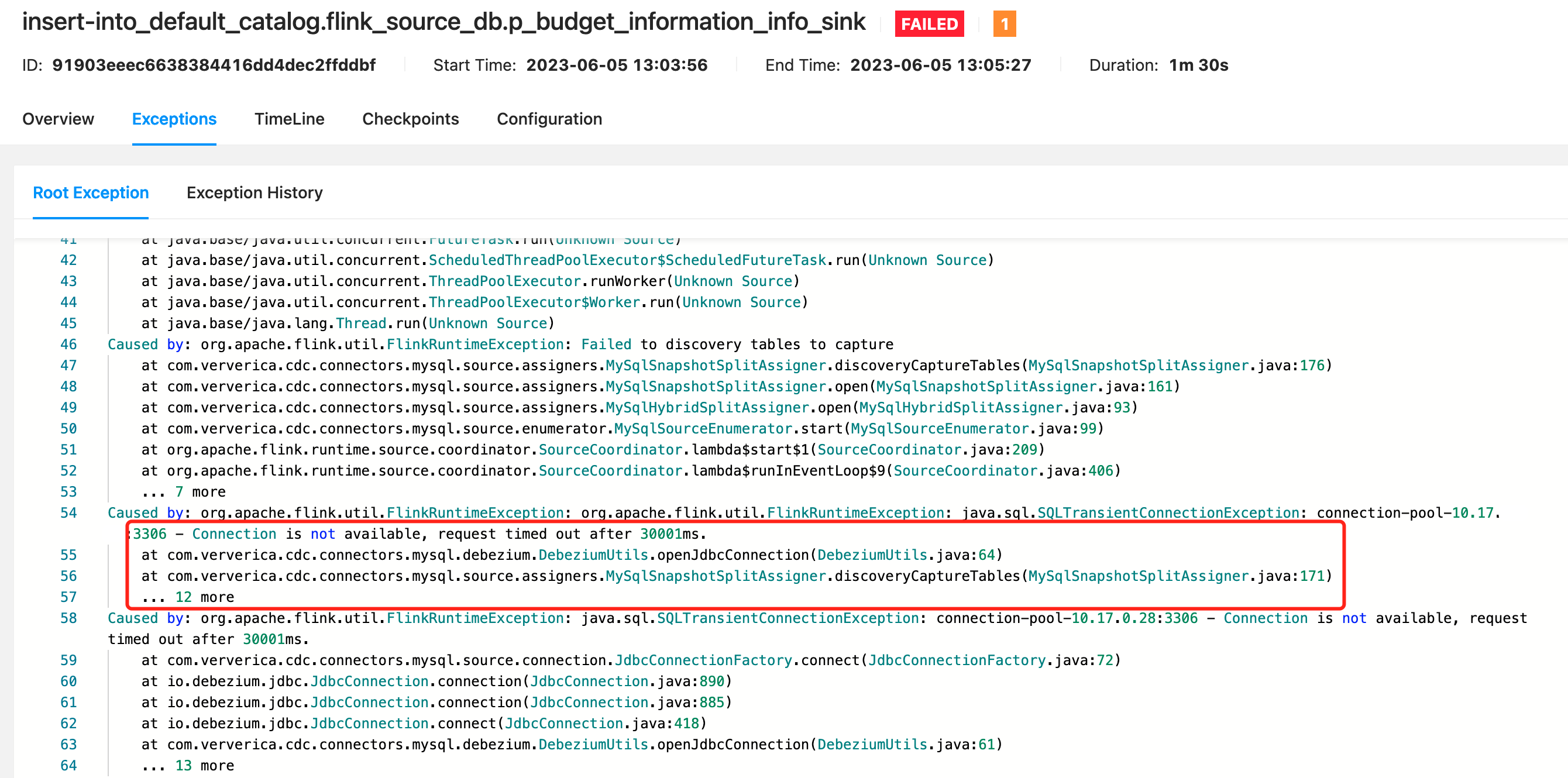Click the orange failed task count badge
The width and height of the screenshot is (1568, 778).
[x=1004, y=25]
